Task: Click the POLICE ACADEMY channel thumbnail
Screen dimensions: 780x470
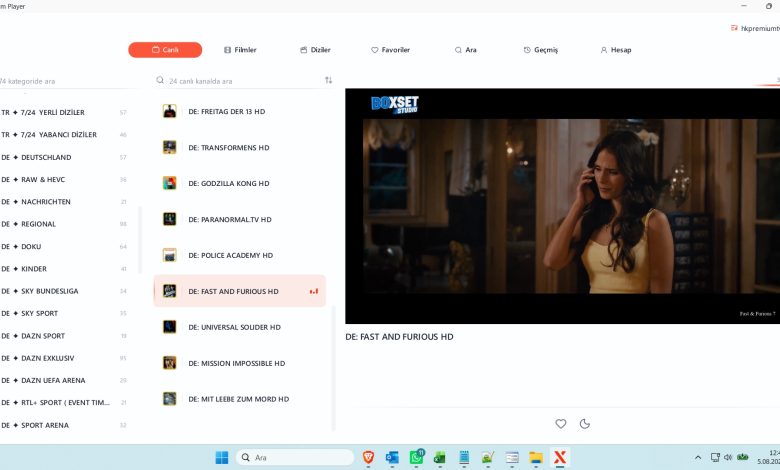Action: point(170,255)
